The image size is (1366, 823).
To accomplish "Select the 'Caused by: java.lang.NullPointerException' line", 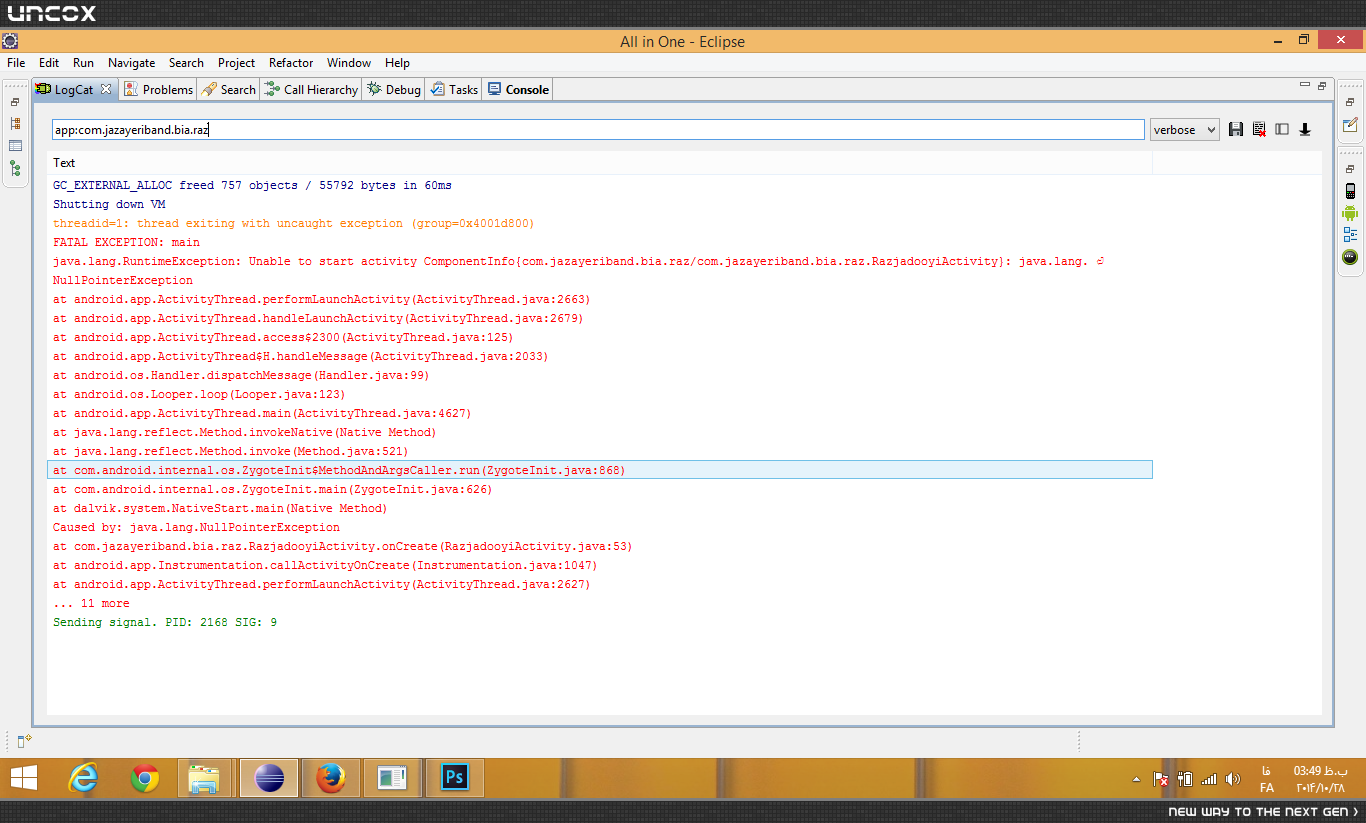I will click(600, 527).
